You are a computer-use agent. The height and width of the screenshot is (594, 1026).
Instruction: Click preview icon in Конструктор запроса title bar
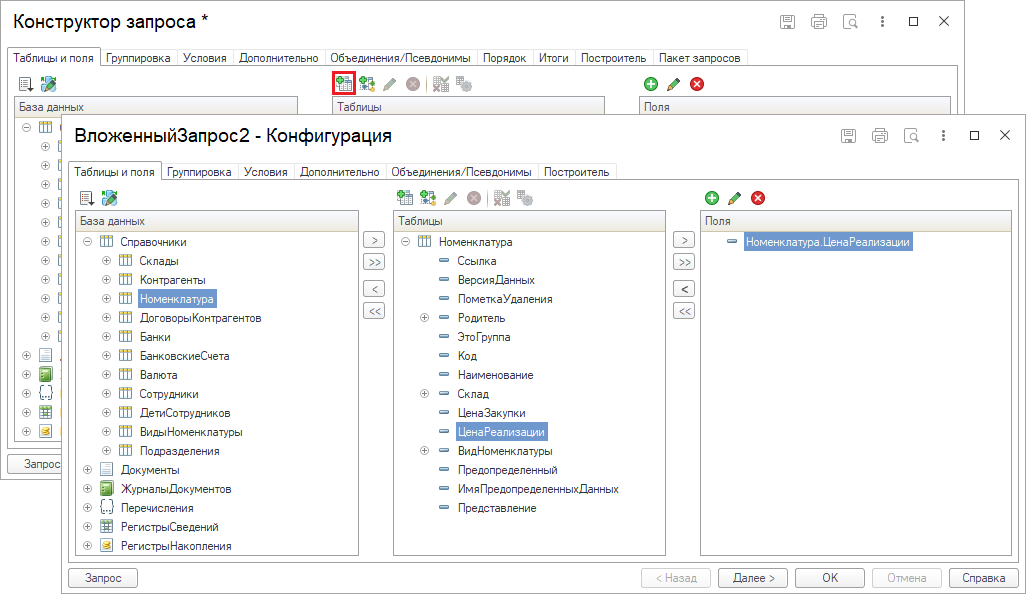click(850, 22)
